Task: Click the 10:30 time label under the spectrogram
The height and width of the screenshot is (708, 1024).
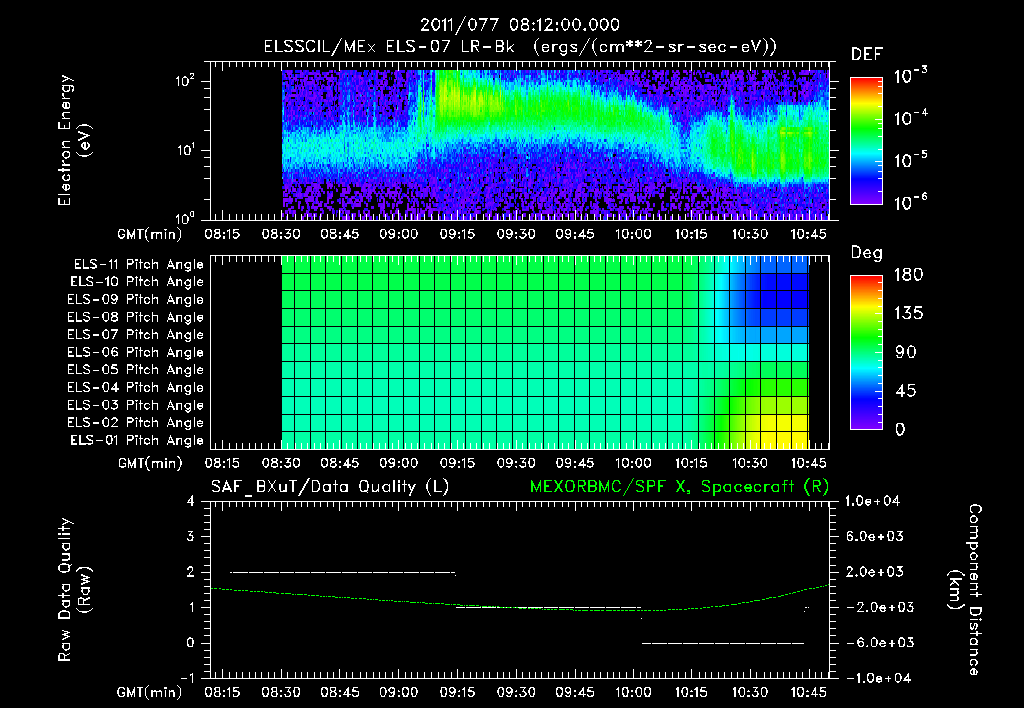Action: coord(750,234)
